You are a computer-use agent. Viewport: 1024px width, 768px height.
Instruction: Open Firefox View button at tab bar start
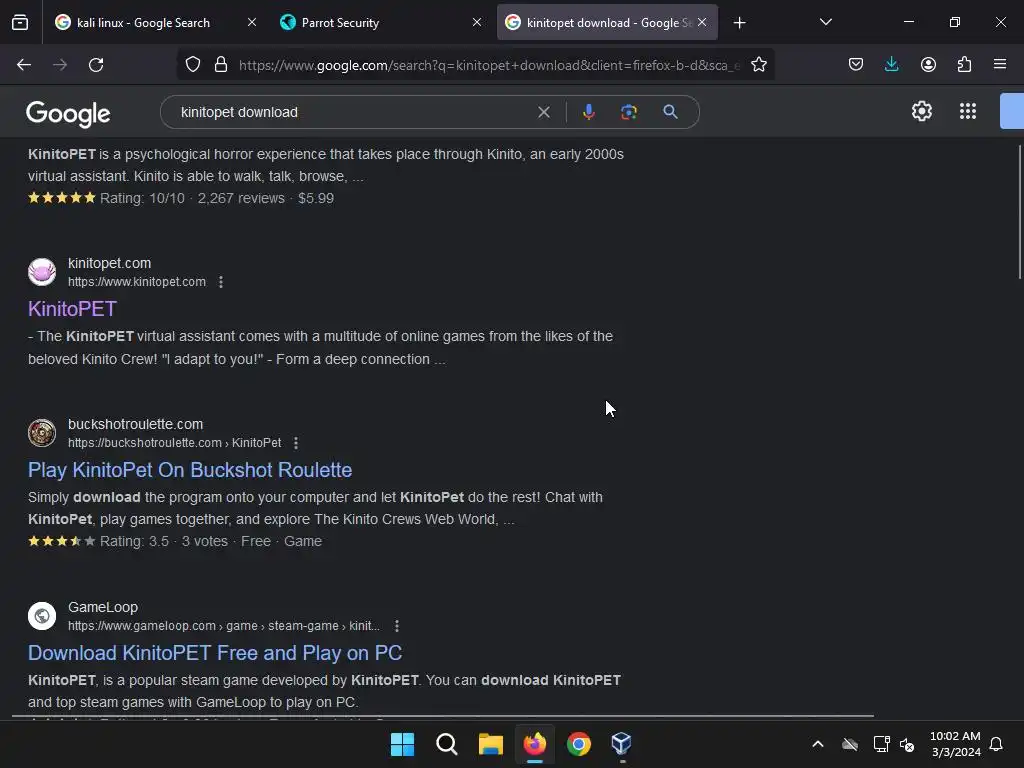tap(20, 23)
